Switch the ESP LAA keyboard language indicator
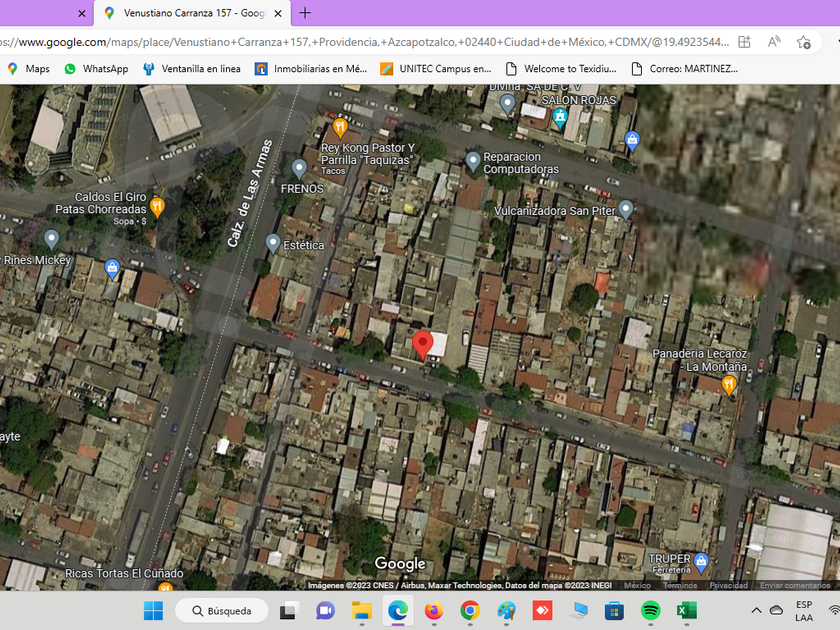This screenshot has width=840, height=630. tap(804, 611)
